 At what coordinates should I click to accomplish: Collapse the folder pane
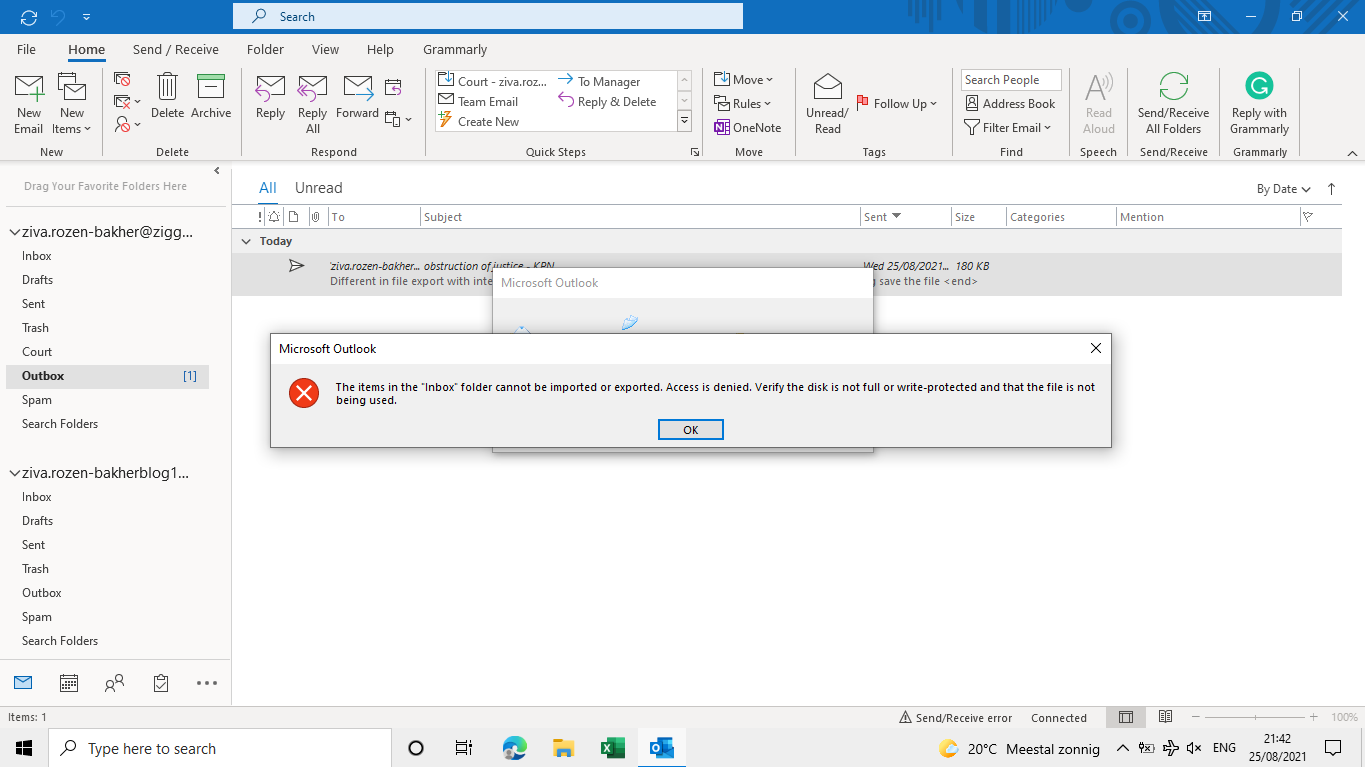point(217,171)
